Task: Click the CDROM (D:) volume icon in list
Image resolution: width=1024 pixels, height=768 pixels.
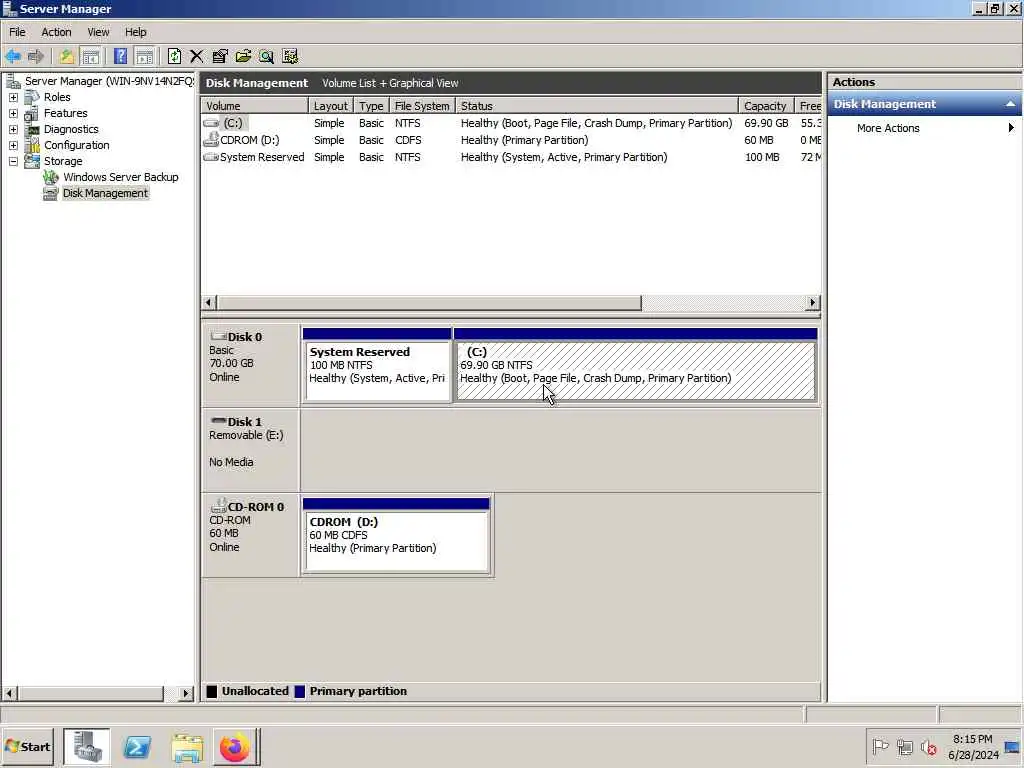Action: pos(211,140)
